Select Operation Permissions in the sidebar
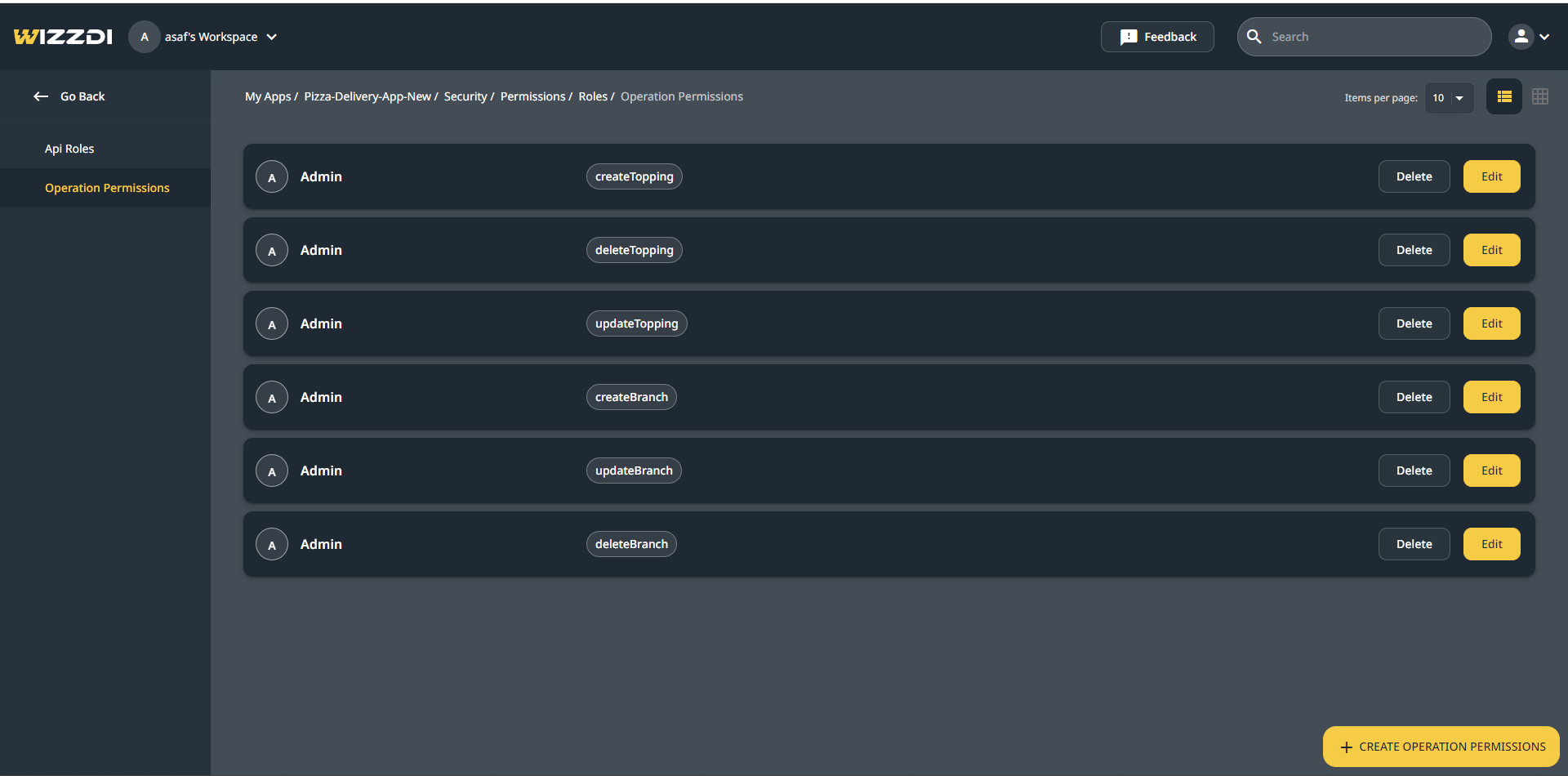 tap(107, 188)
